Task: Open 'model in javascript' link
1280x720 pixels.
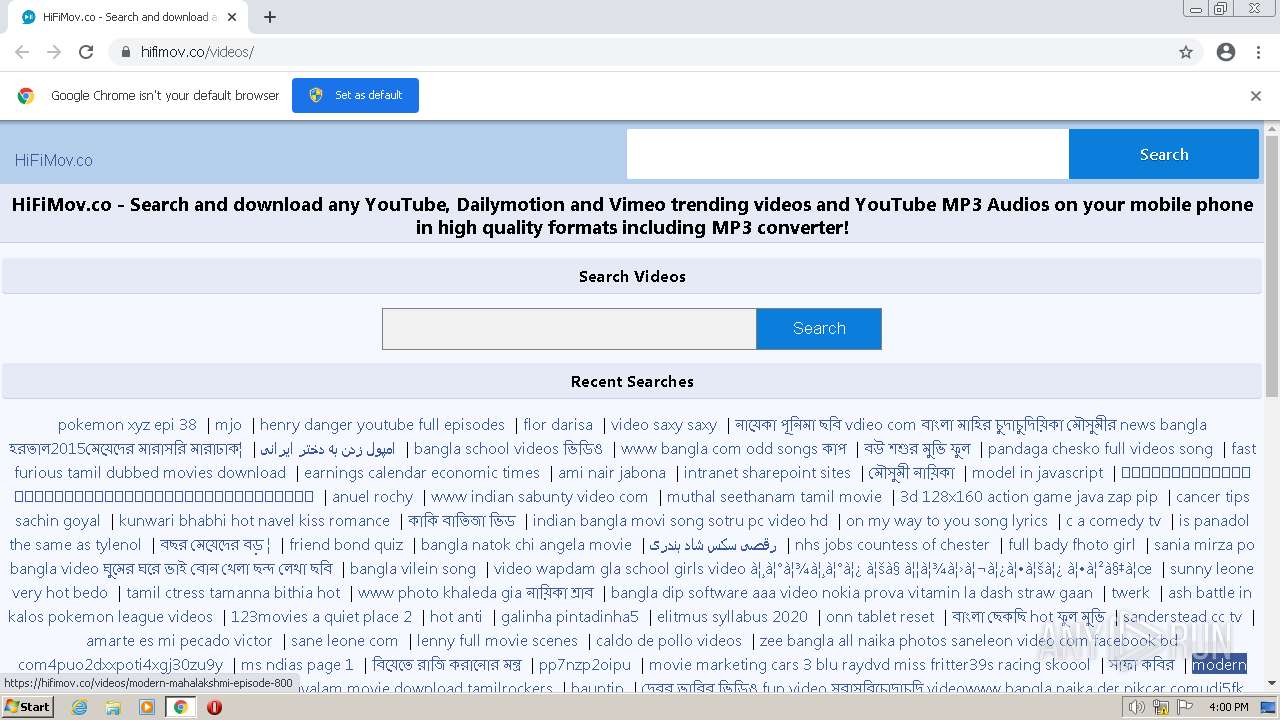Action: (x=1038, y=473)
